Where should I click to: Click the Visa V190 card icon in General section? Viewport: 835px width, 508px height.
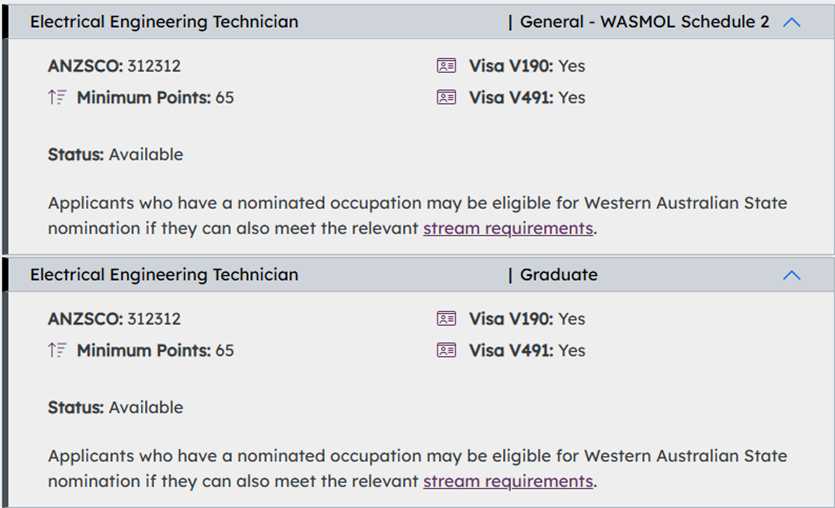pos(446,66)
